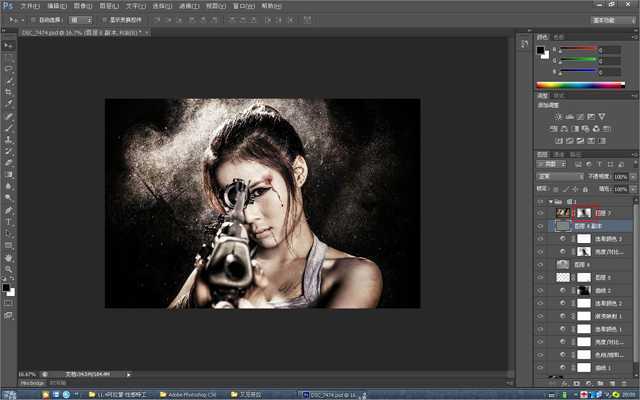The height and width of the screenshot is (400, 640).
Task: Open the opacity slider dropdown arrow
Action: click(x=633, y=177)
